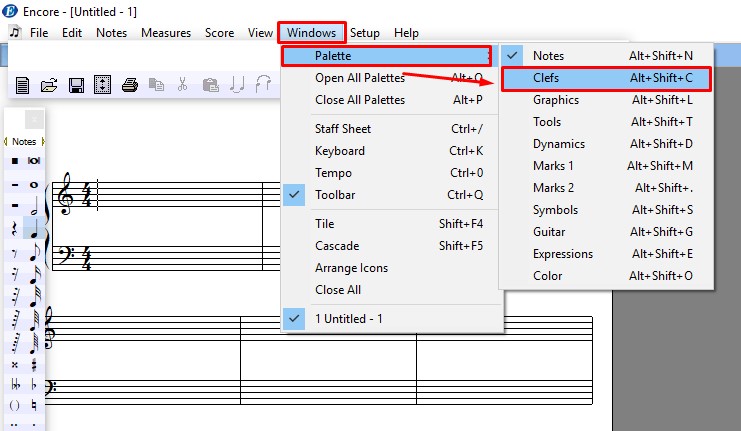Image resolution: width=741 pixels, height=431 pixels.
Task: Switch to the next palette with right arrow
Action: [43, 141]
